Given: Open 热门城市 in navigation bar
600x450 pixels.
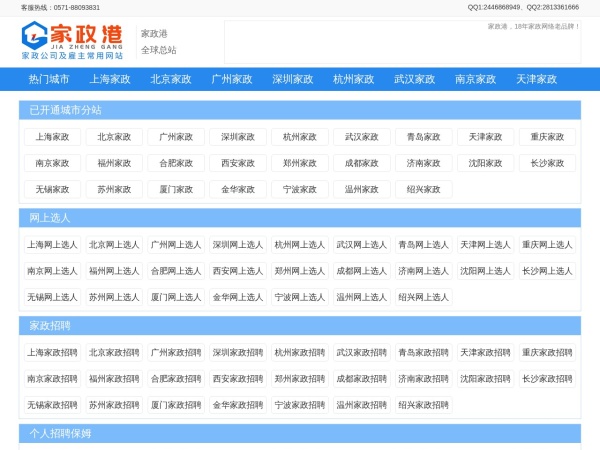Looking at the screenshot, I should [x=49, y=79].
